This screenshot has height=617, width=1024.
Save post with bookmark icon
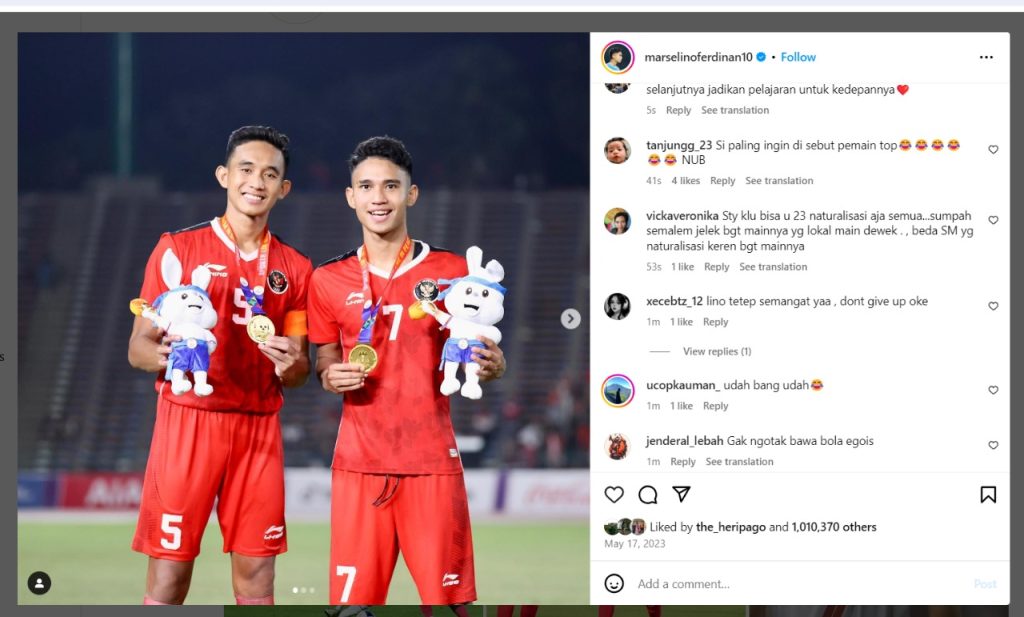point(988,495)
